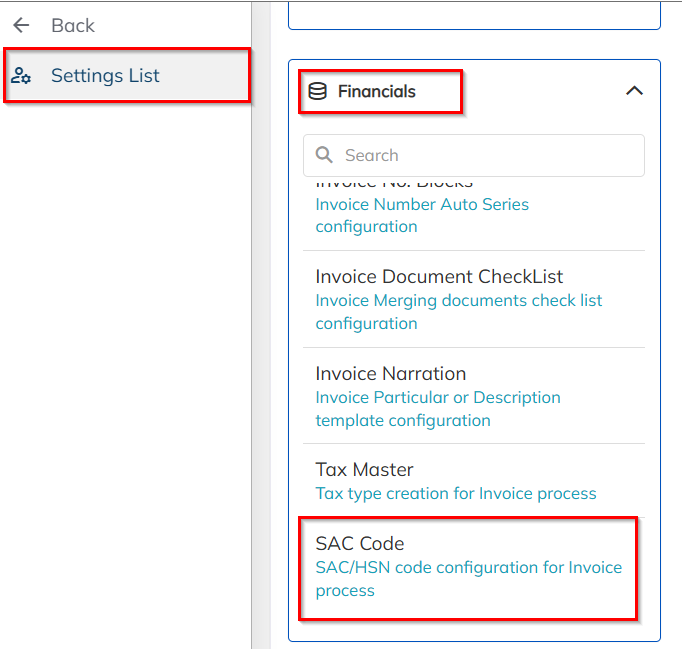Viewport: 682px width, 649px height.
Task: Open the Settings List menu item
Action: click(105, 76)
